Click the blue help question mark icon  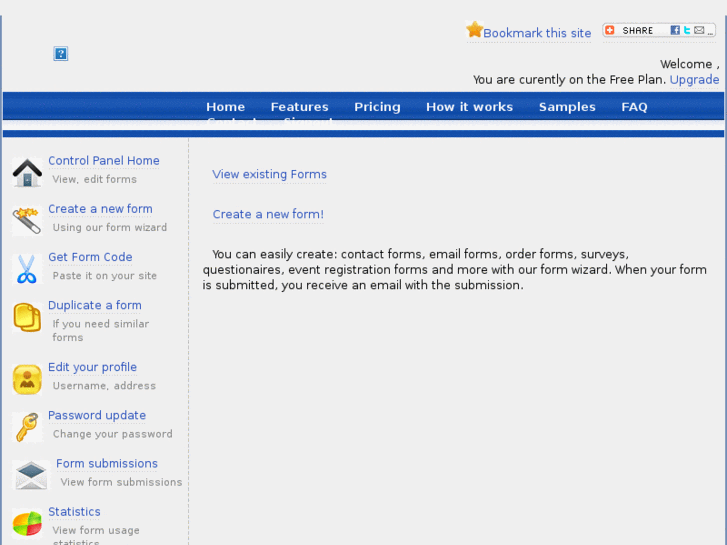(x=61, y=53)
